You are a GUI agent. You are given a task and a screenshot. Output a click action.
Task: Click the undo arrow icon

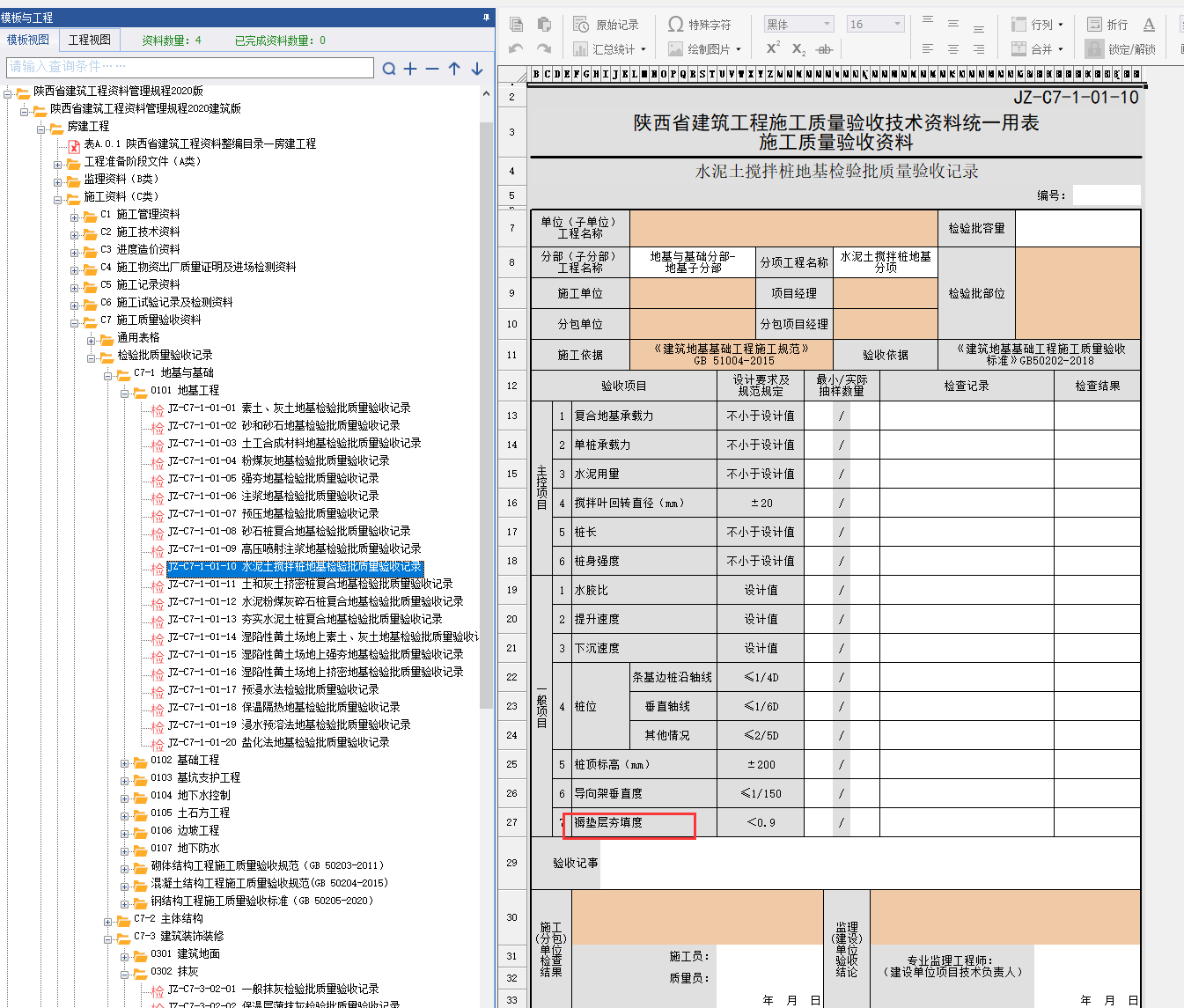tap(517, 48)
